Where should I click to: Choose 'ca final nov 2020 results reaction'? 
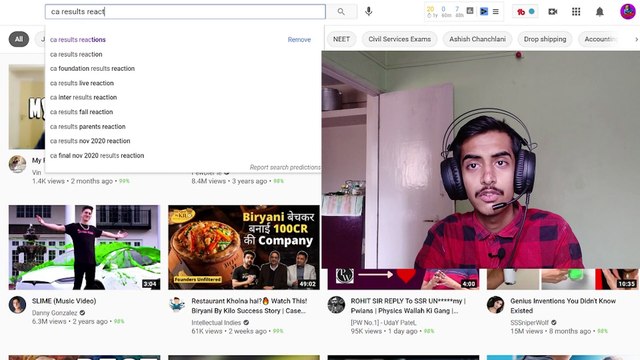(97, 156)
